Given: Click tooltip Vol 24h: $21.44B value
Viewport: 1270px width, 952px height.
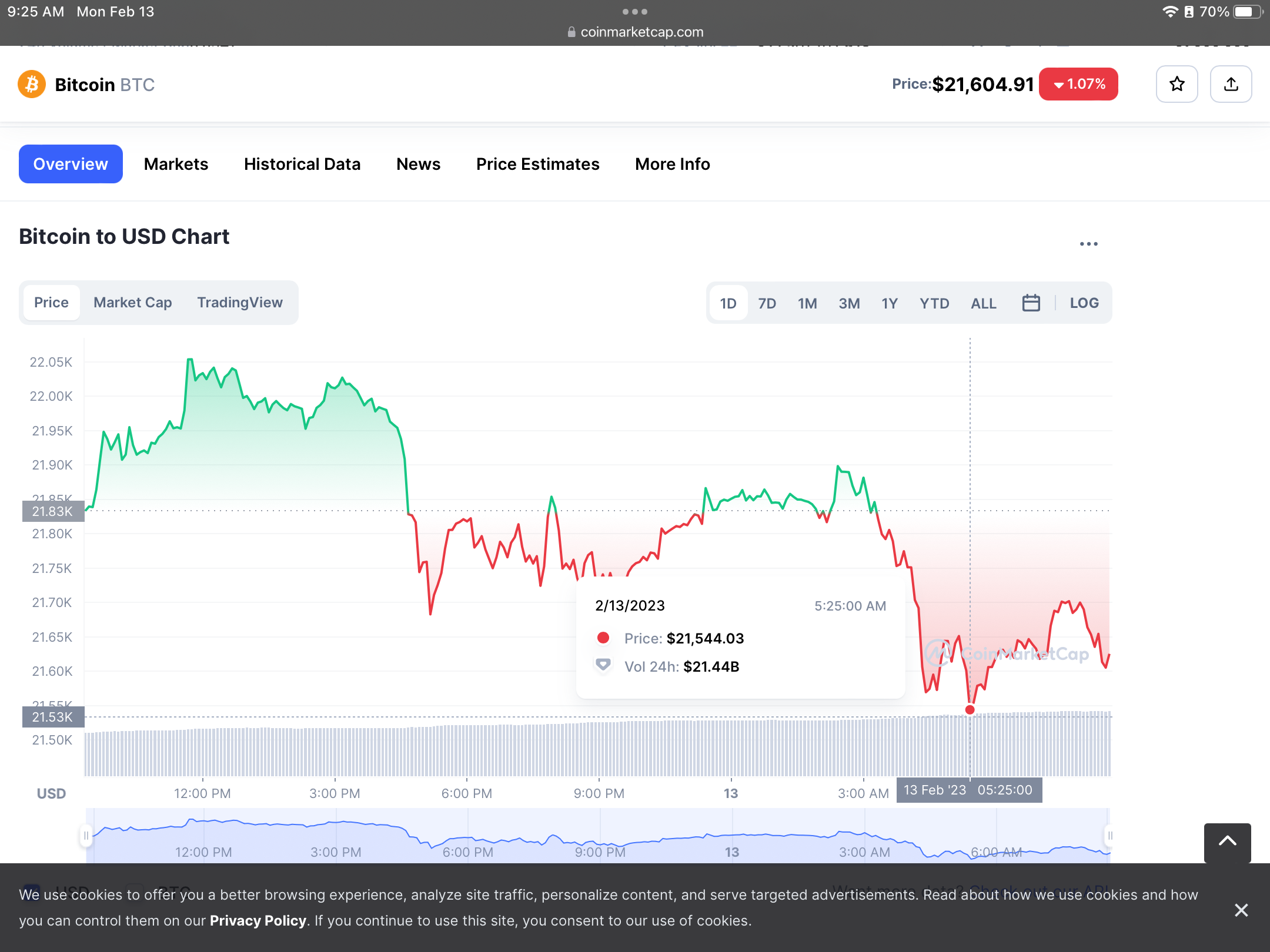Looking at the screenshot, I should pos(711,666).
